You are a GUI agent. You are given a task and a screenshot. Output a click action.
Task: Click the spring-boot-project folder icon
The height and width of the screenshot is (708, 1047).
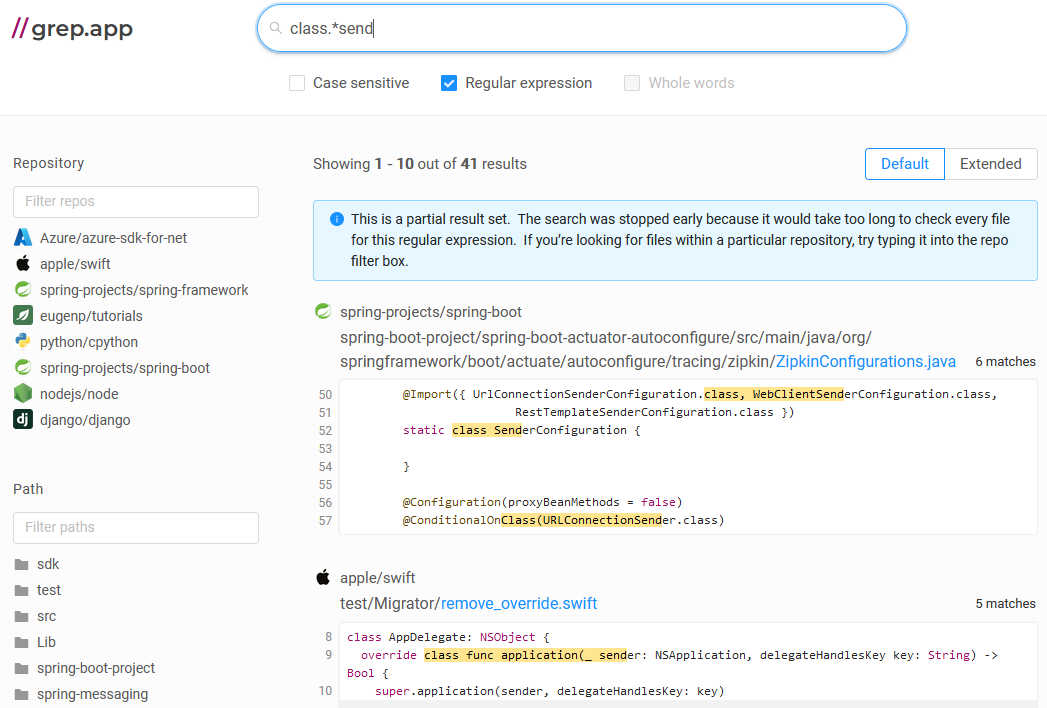pyautogui.click(x=21, y=669)
